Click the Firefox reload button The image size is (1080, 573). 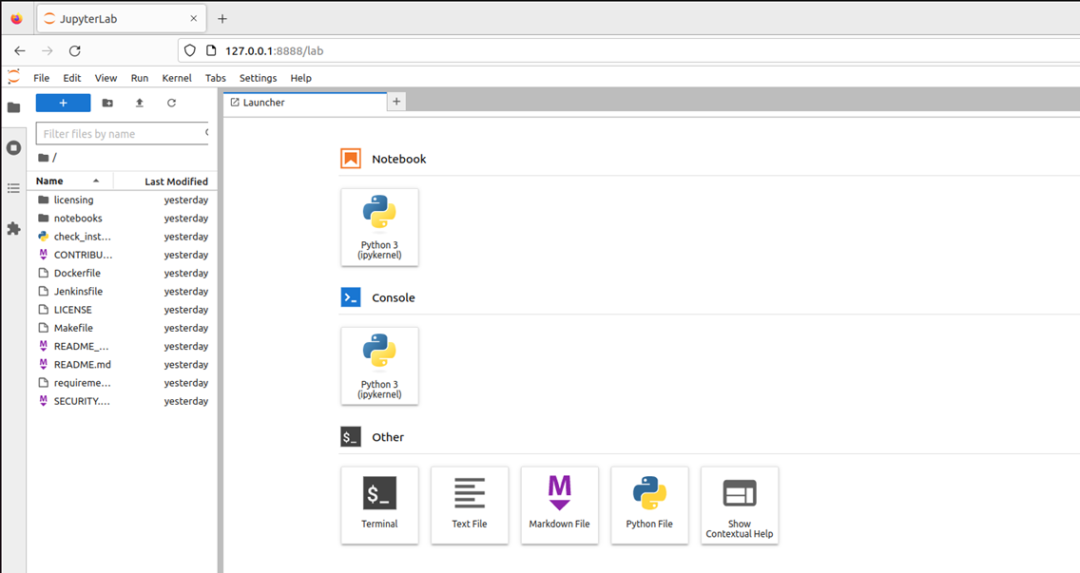pos(75,51)
